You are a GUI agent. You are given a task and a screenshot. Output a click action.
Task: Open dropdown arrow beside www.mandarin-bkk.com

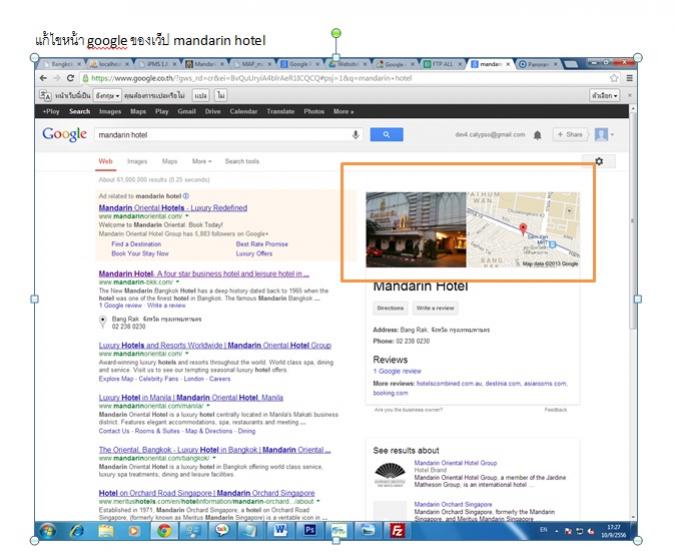pyautogui.click(x=177, y=282)
